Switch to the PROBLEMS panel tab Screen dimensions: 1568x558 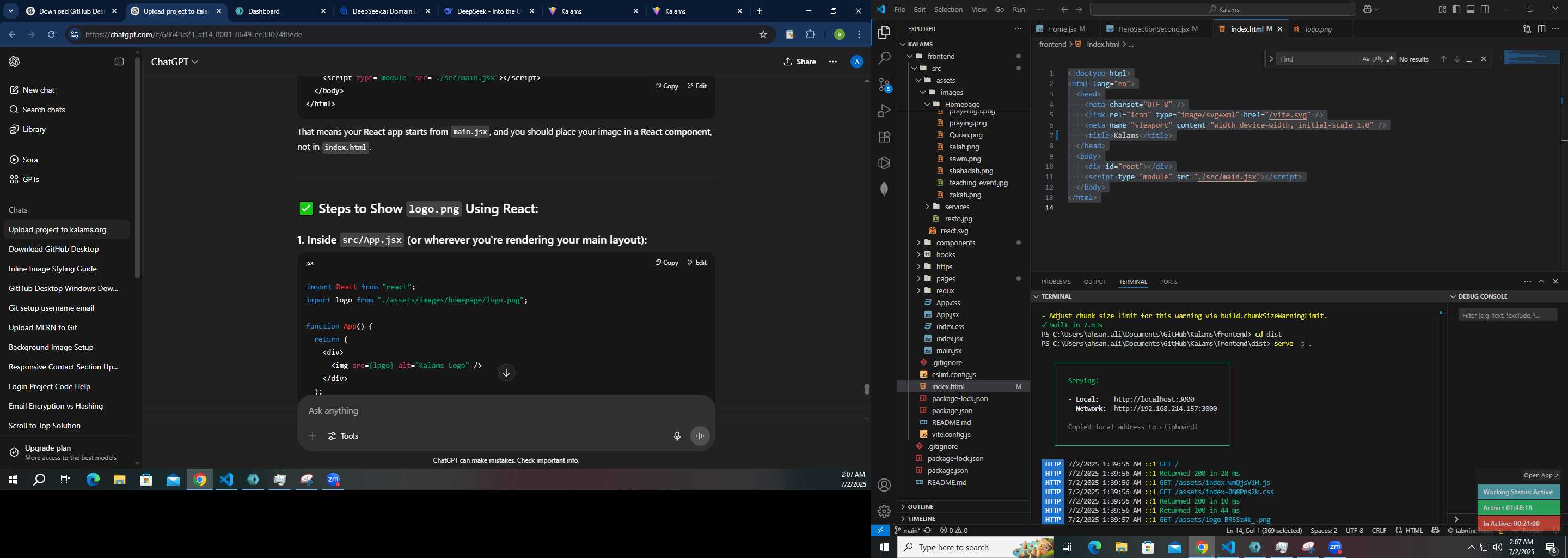[1056, 282]
